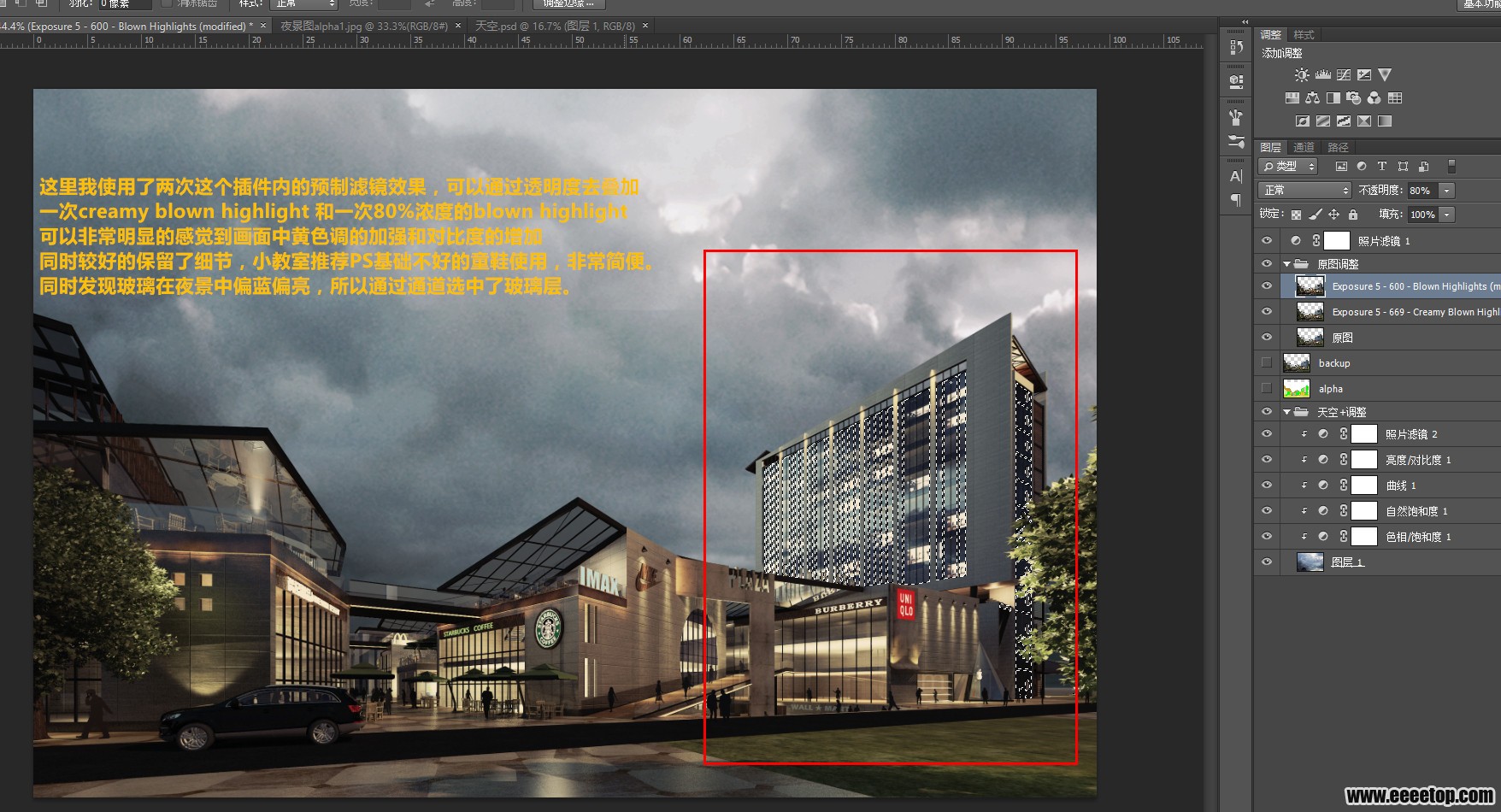Add a Threshold adjustment layer
1501x812 pixels.
tap(1344, 121)
